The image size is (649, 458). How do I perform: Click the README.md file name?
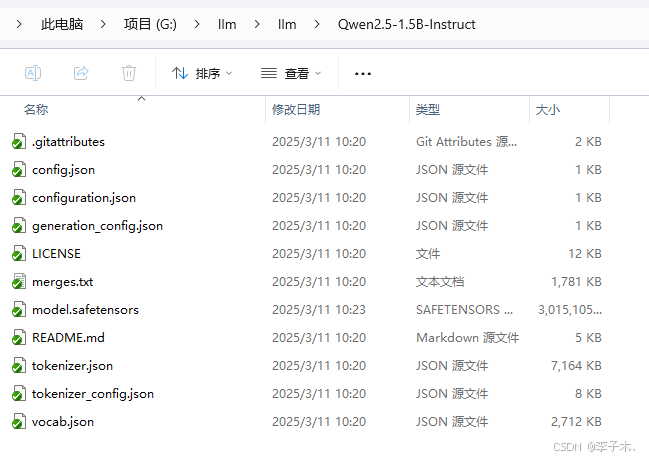68,338
